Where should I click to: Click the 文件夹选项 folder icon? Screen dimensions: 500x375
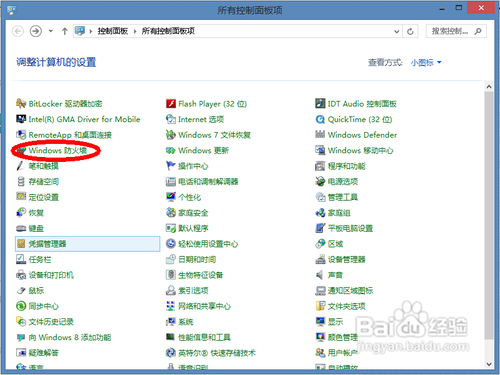(x=320, y=306)
